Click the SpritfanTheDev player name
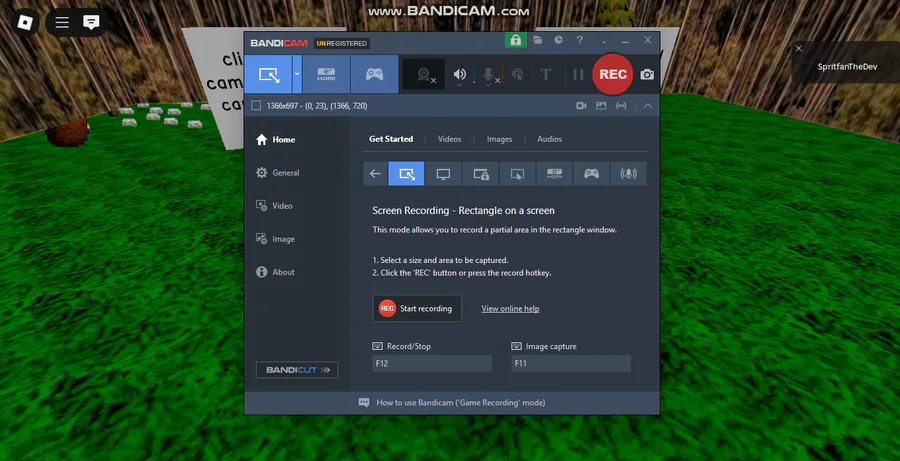The height and width of the screenshot is (461, 900). (847, 67)
